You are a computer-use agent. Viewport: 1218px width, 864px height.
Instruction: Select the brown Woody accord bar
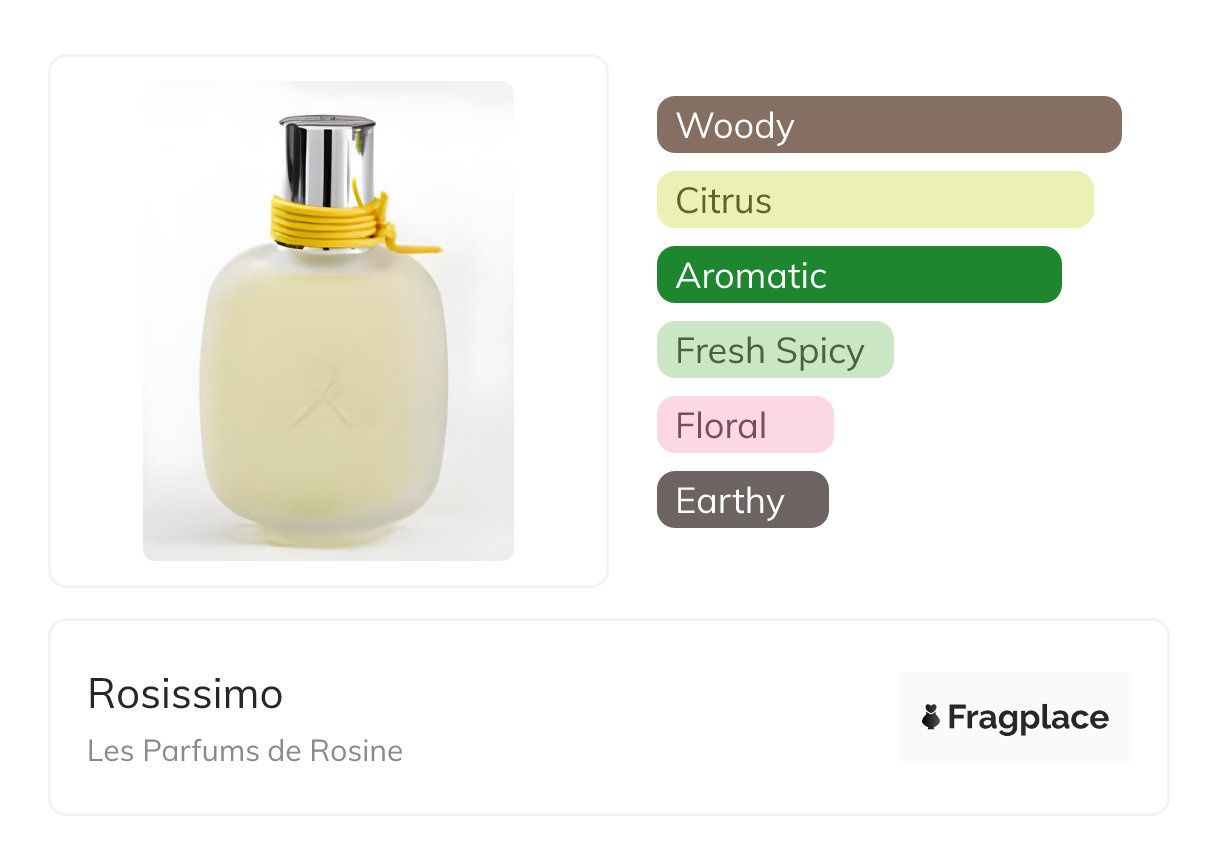tap(889, 125)
